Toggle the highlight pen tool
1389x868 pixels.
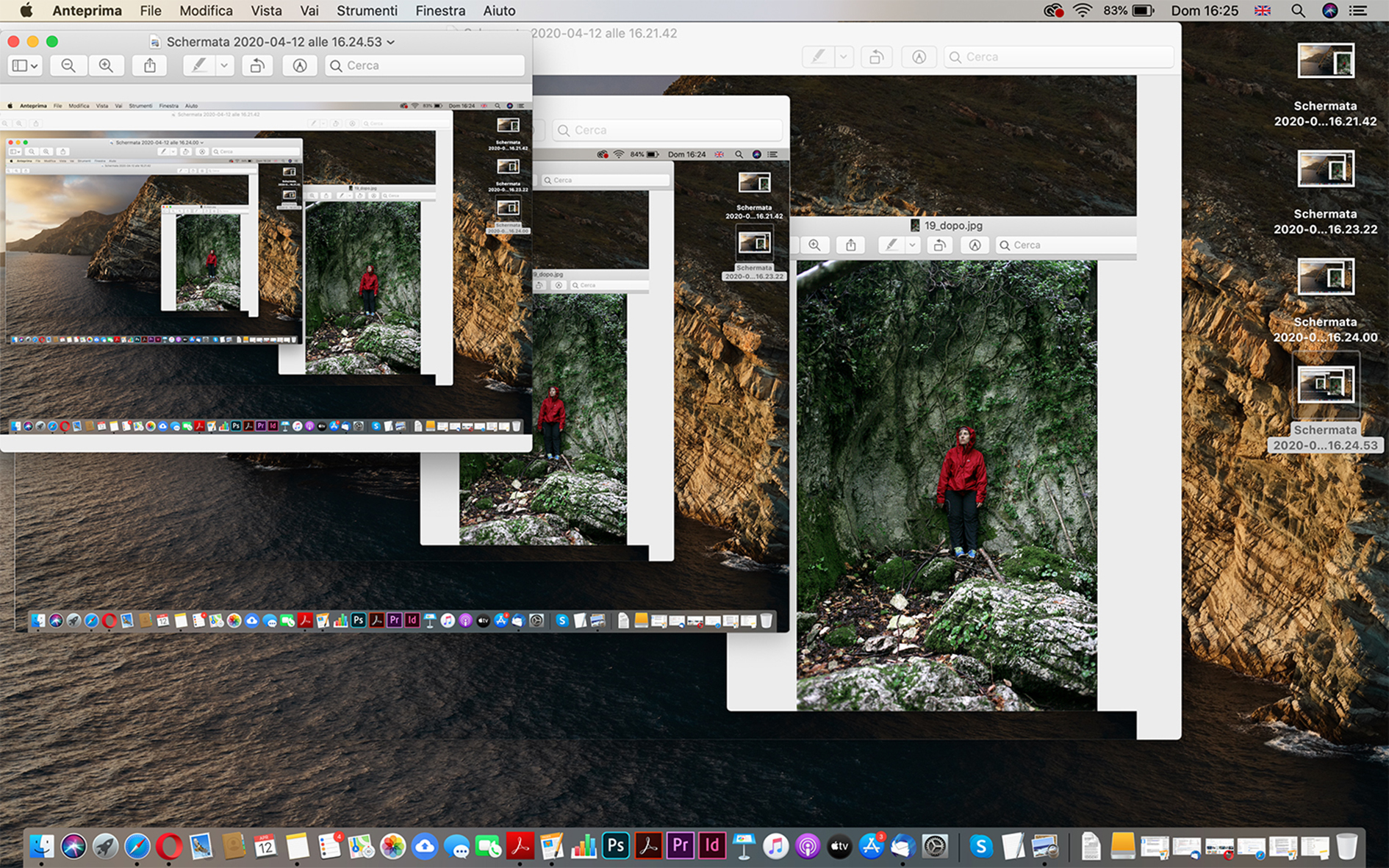pyautogui.click(x=198, y=65)
